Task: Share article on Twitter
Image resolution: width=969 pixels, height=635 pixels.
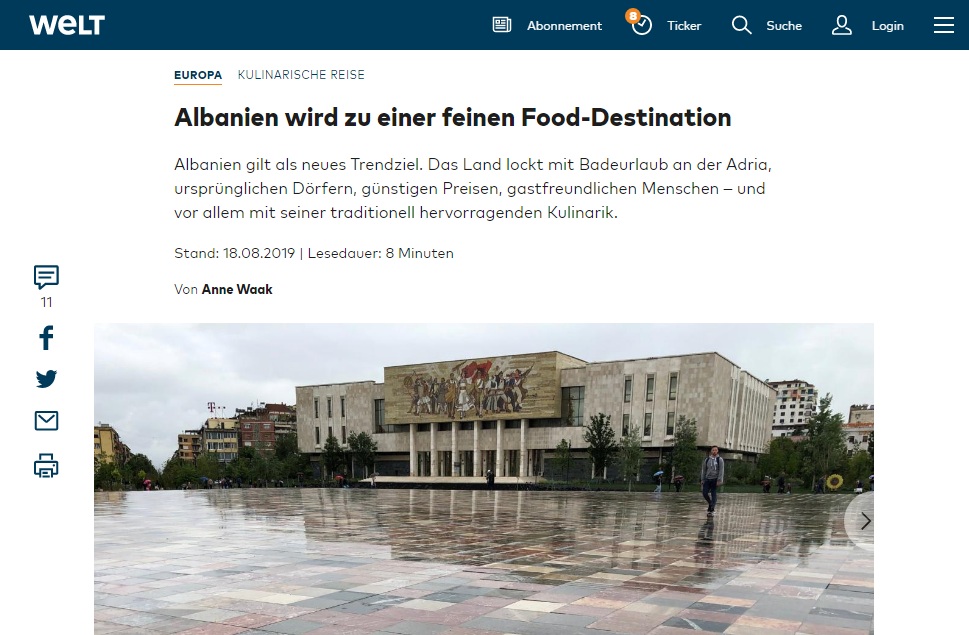Action: [x=46, y=379]
